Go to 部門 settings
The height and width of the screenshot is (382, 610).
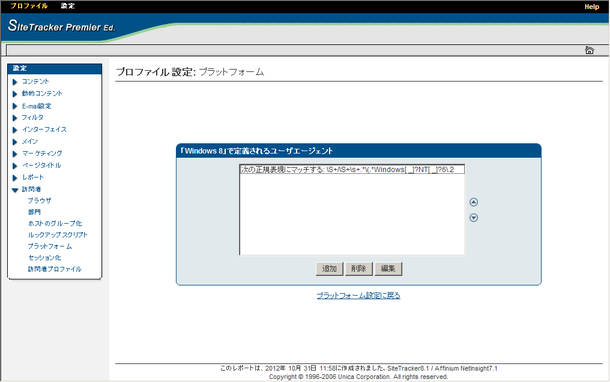(x=34, y=212)
